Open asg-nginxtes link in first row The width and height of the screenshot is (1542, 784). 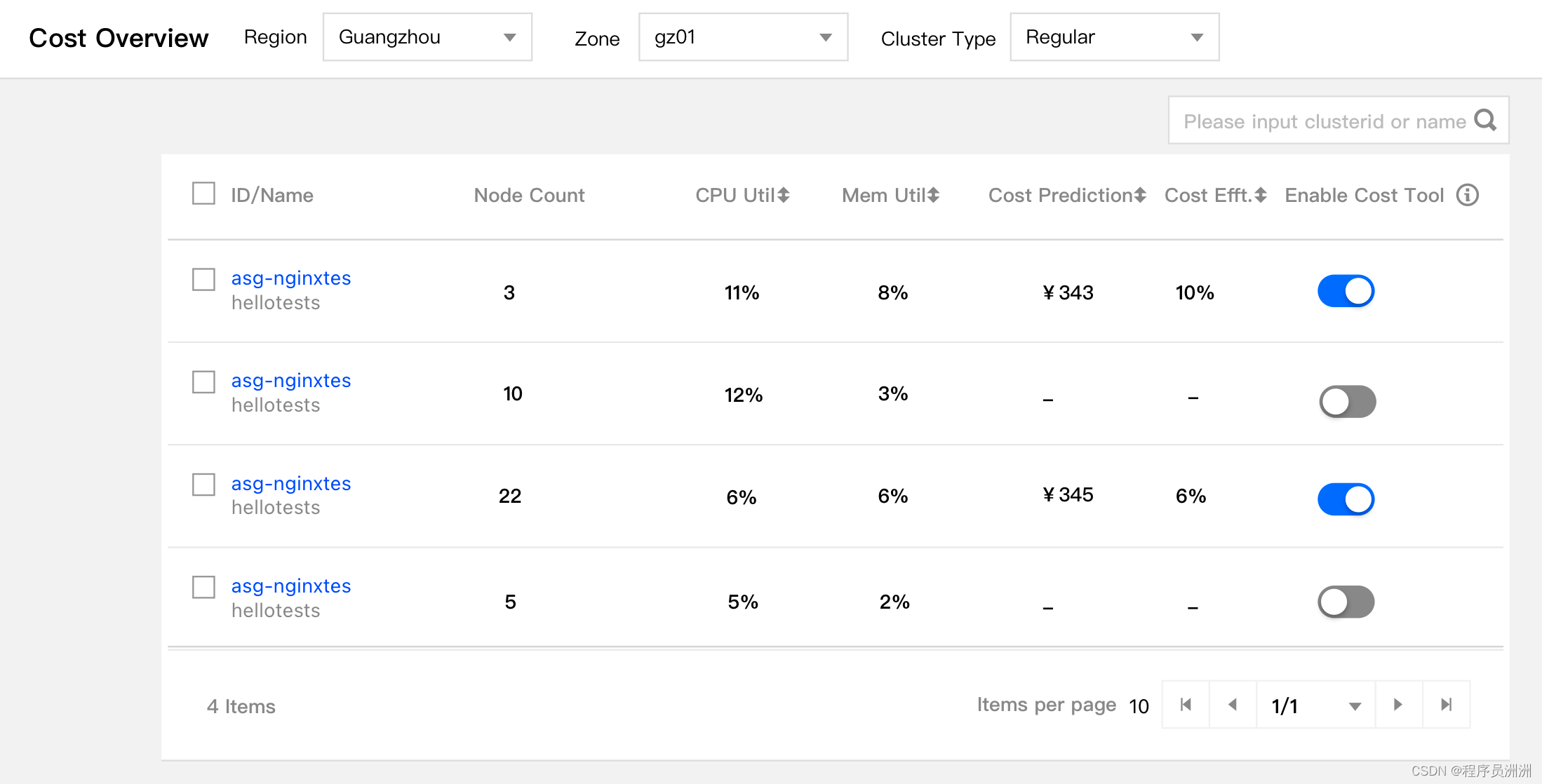click(290, 278)
